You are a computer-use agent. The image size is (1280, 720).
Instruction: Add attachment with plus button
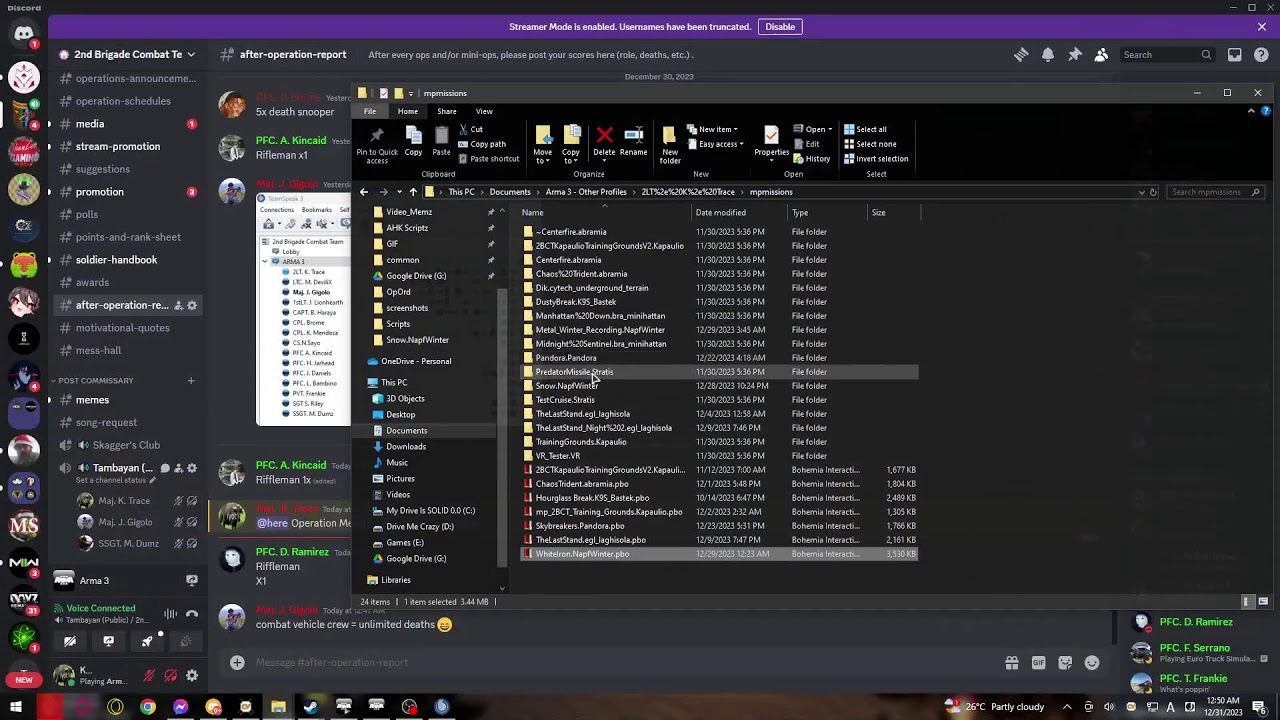click(237, 662)
